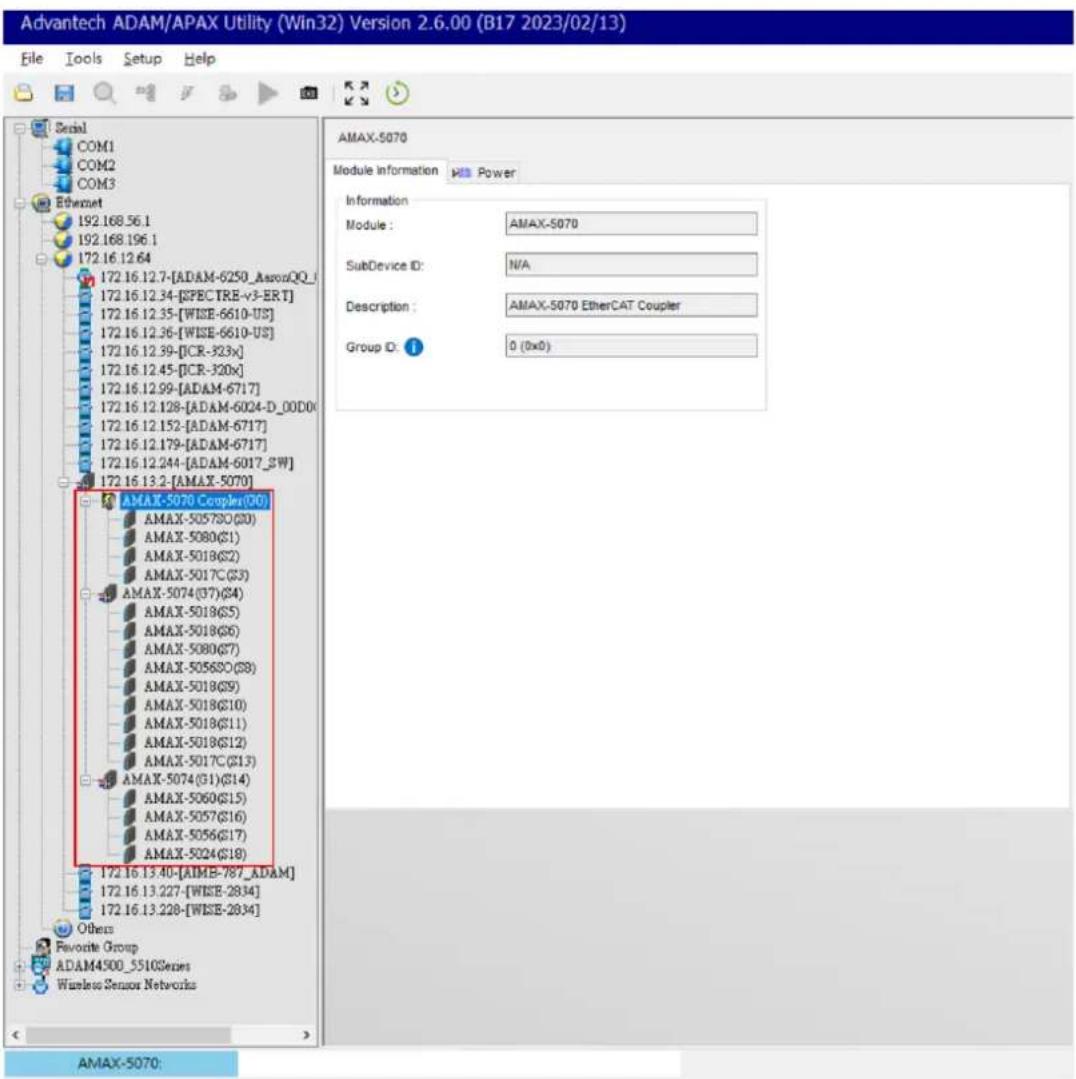This screenshot has width=1076, height=1079.
Task: Click the camera snapshot toolbar icon
Action: point(309,93)
